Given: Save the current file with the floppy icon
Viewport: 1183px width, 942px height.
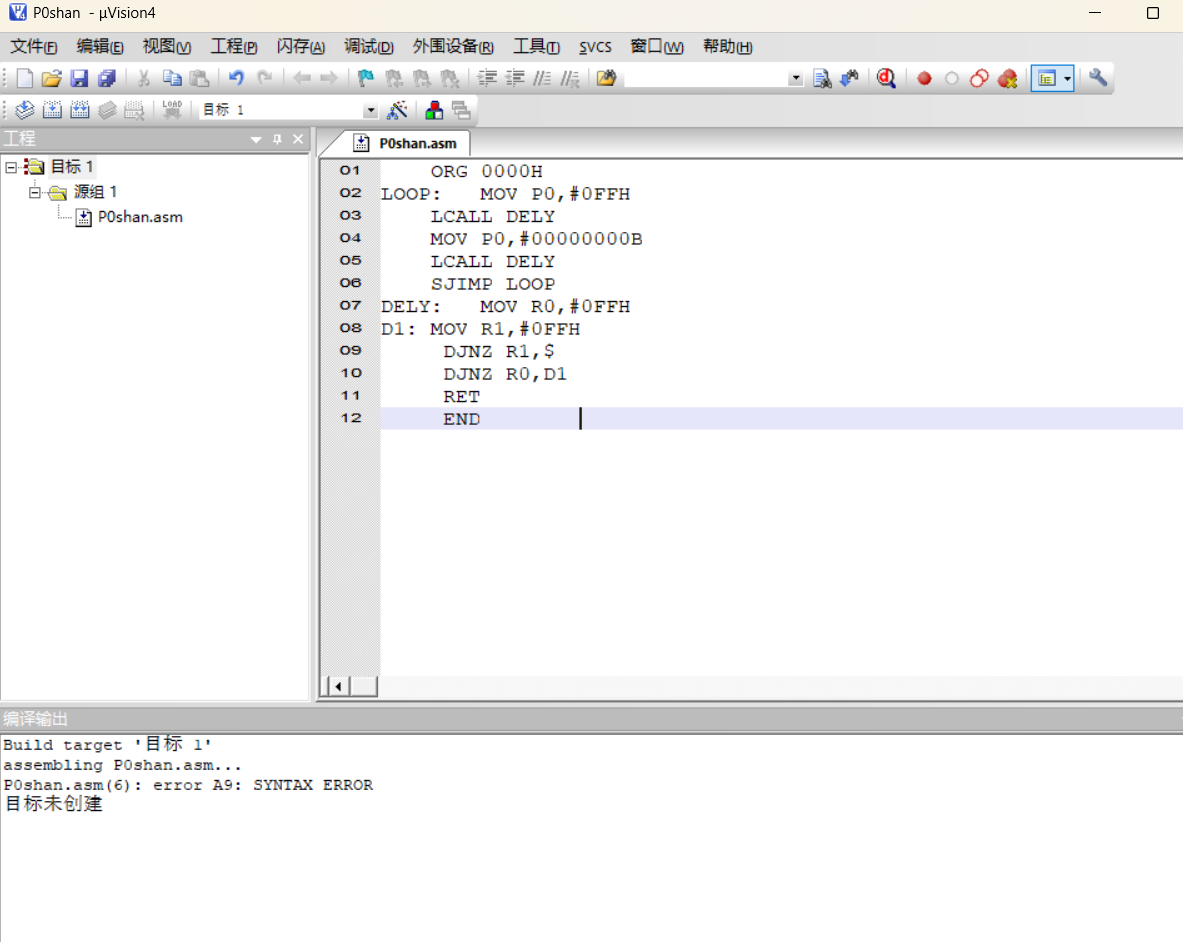Looking at the screenshot, I should point(79,78).
